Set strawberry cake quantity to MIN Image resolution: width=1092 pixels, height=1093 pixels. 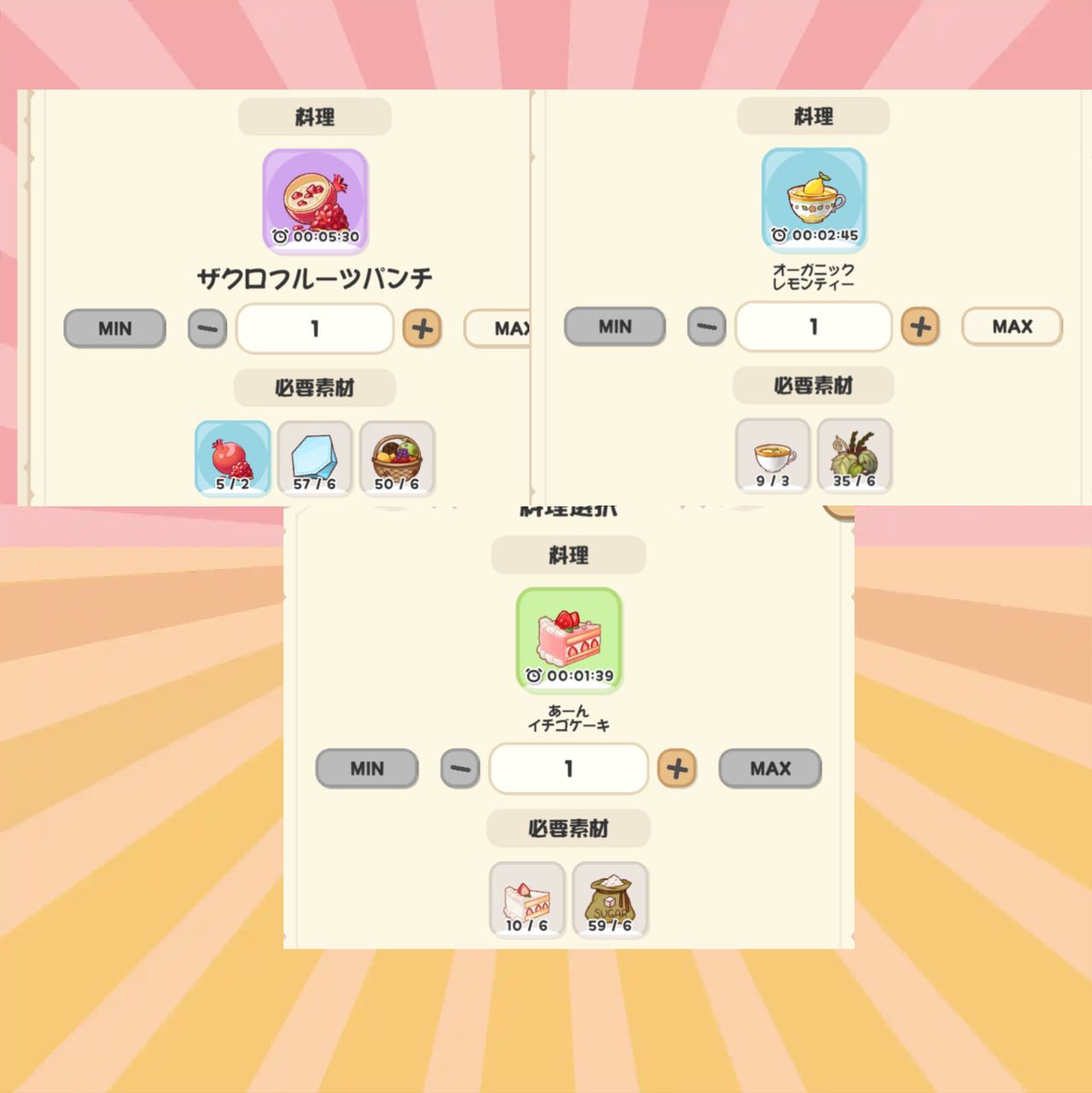(x=367, y=769)
